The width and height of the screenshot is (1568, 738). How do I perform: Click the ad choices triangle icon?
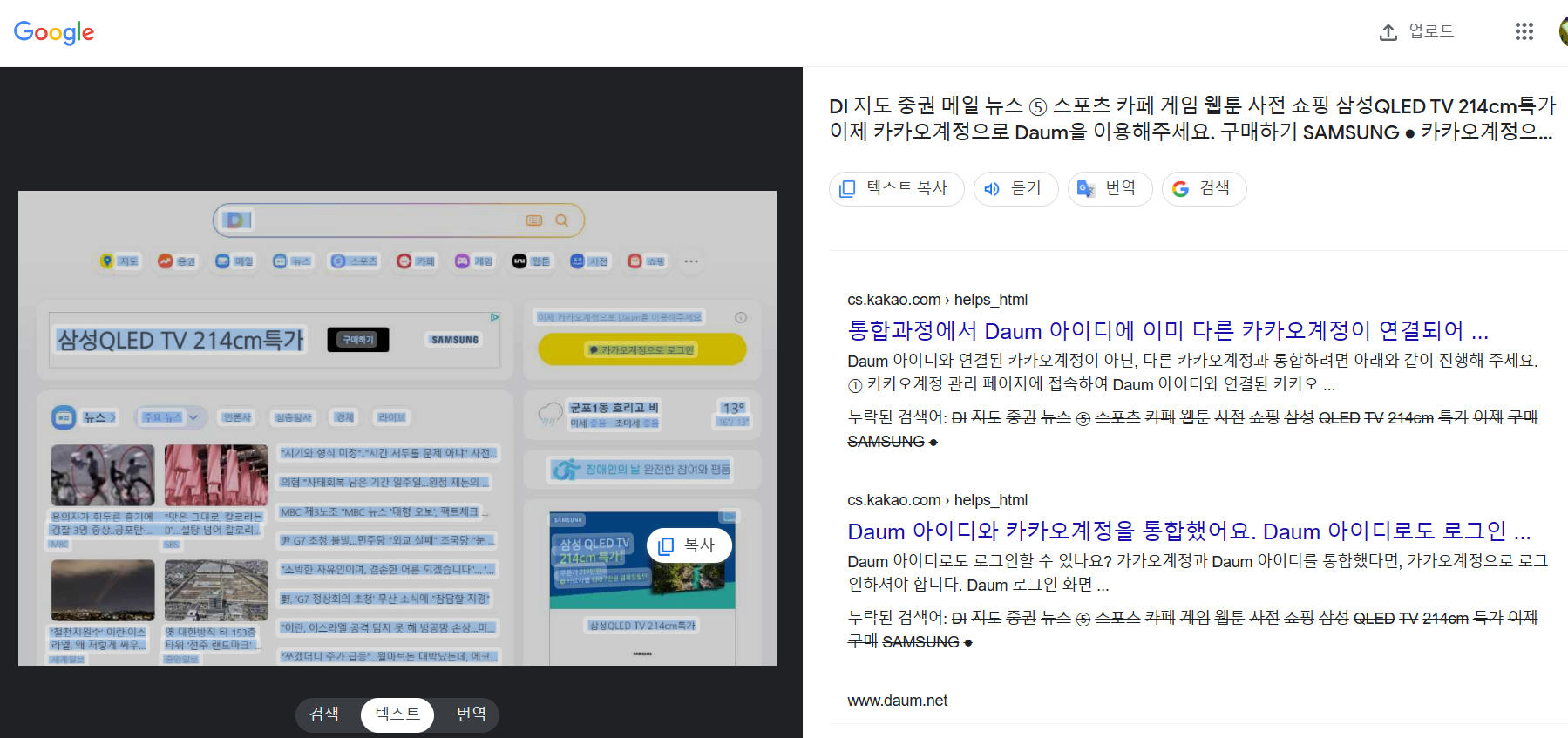pyautogui.click(x=494, y=317)
